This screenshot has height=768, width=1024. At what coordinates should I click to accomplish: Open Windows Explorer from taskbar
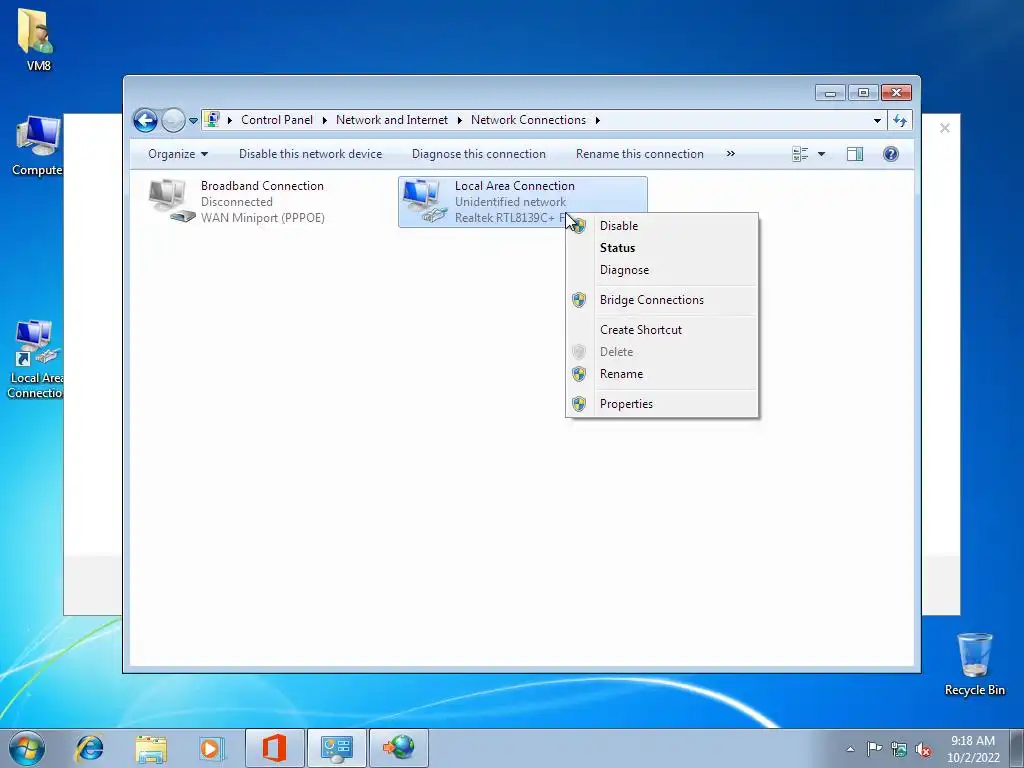tap(151, 748)
